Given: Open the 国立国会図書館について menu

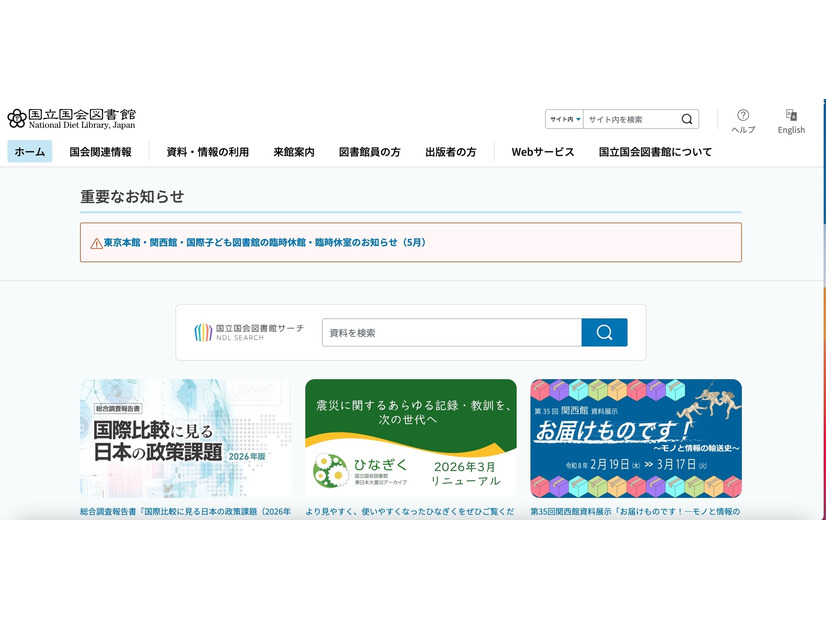Looking at the screenshot, I should tap(655, 152).
